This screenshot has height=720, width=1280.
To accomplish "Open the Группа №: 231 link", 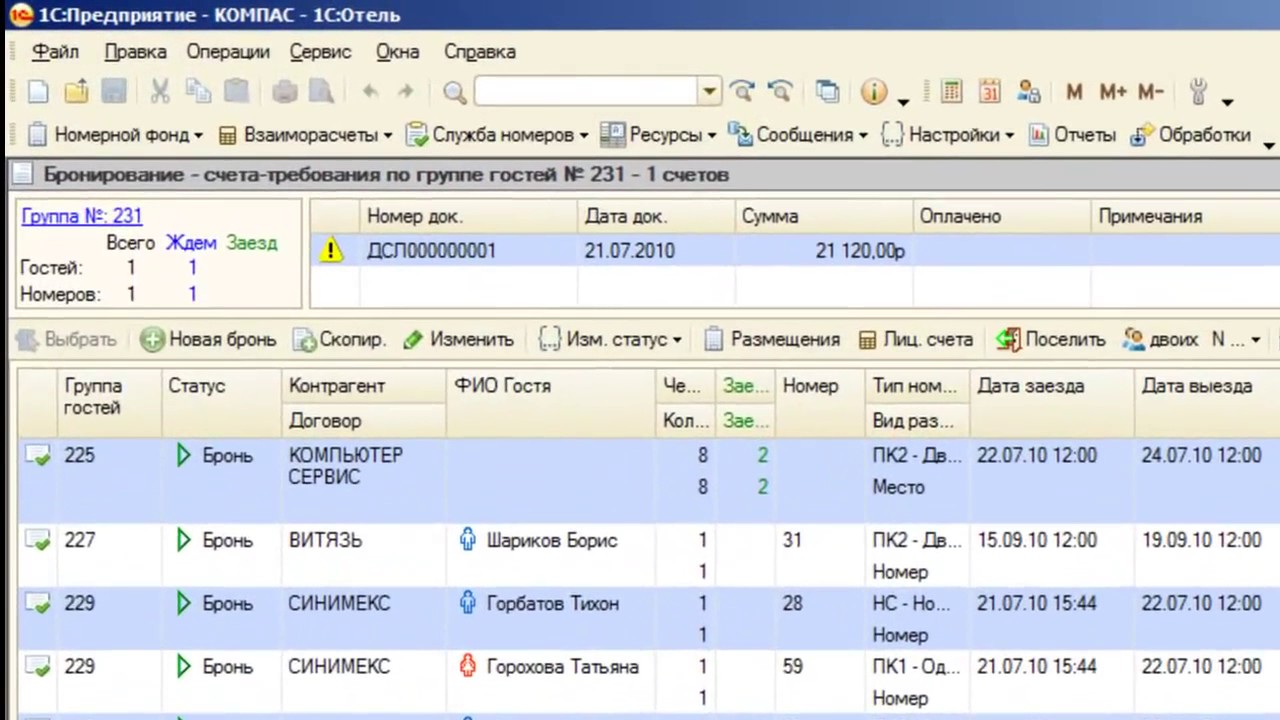I will [82, 216].
